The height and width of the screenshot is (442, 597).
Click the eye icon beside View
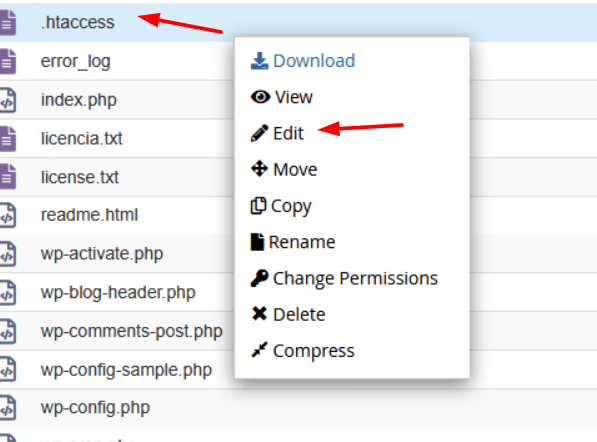click(260, 97)
